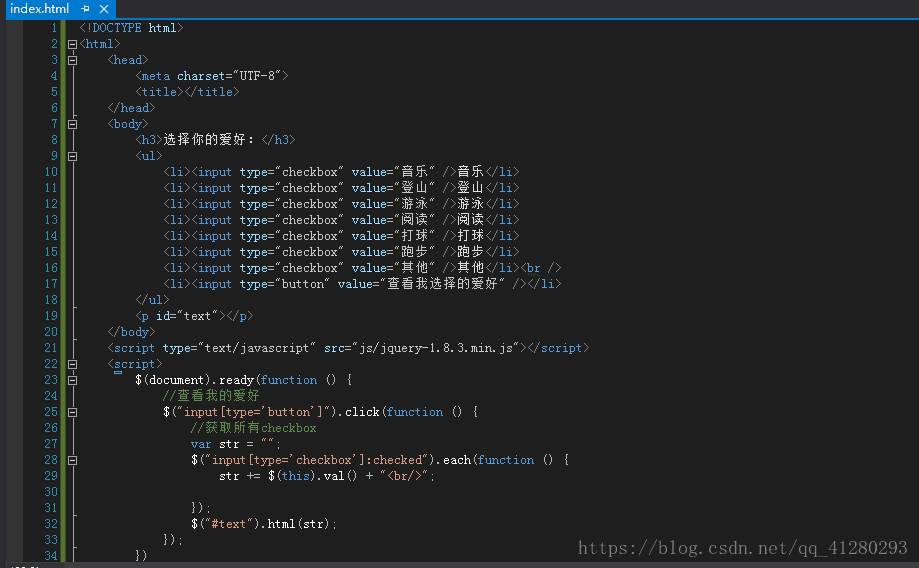The image size is (919, 568).
Task: Collapse the document ready function on line 23
Action: [72, 380]
